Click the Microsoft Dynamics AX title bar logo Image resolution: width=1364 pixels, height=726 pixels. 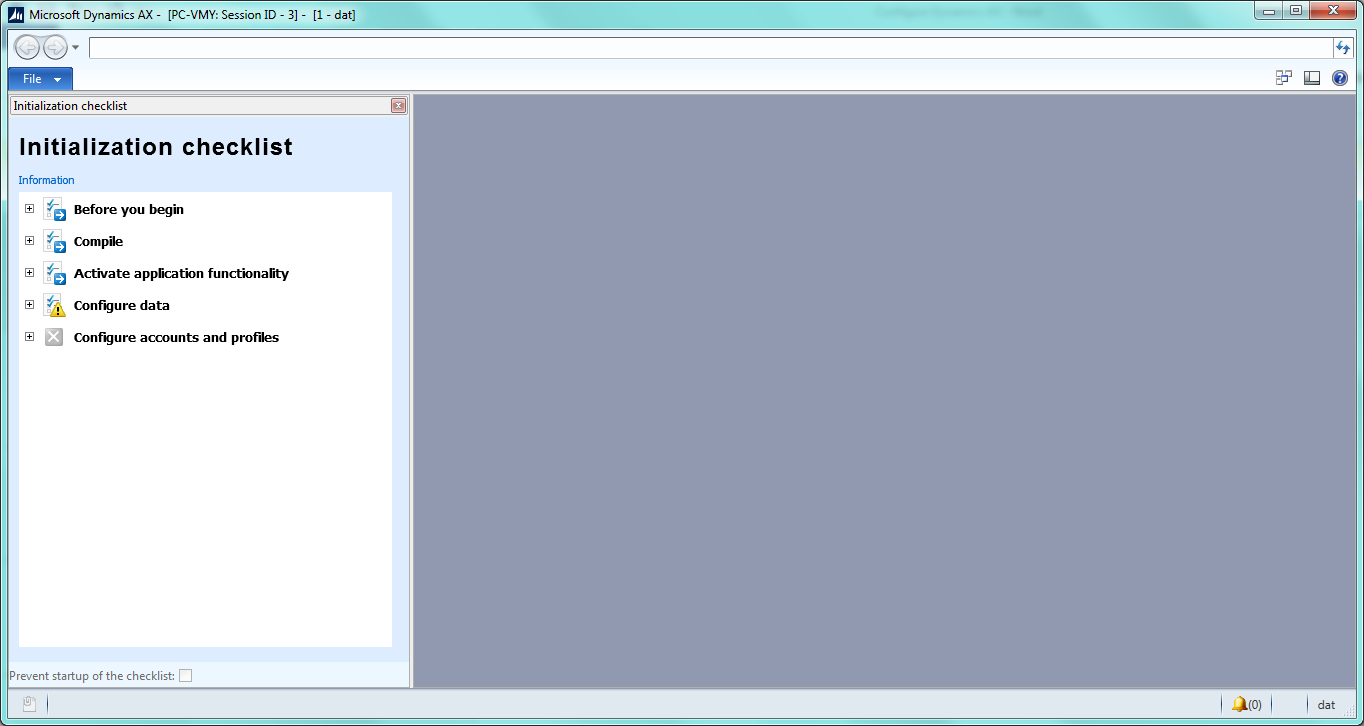[x=15, y=15]
